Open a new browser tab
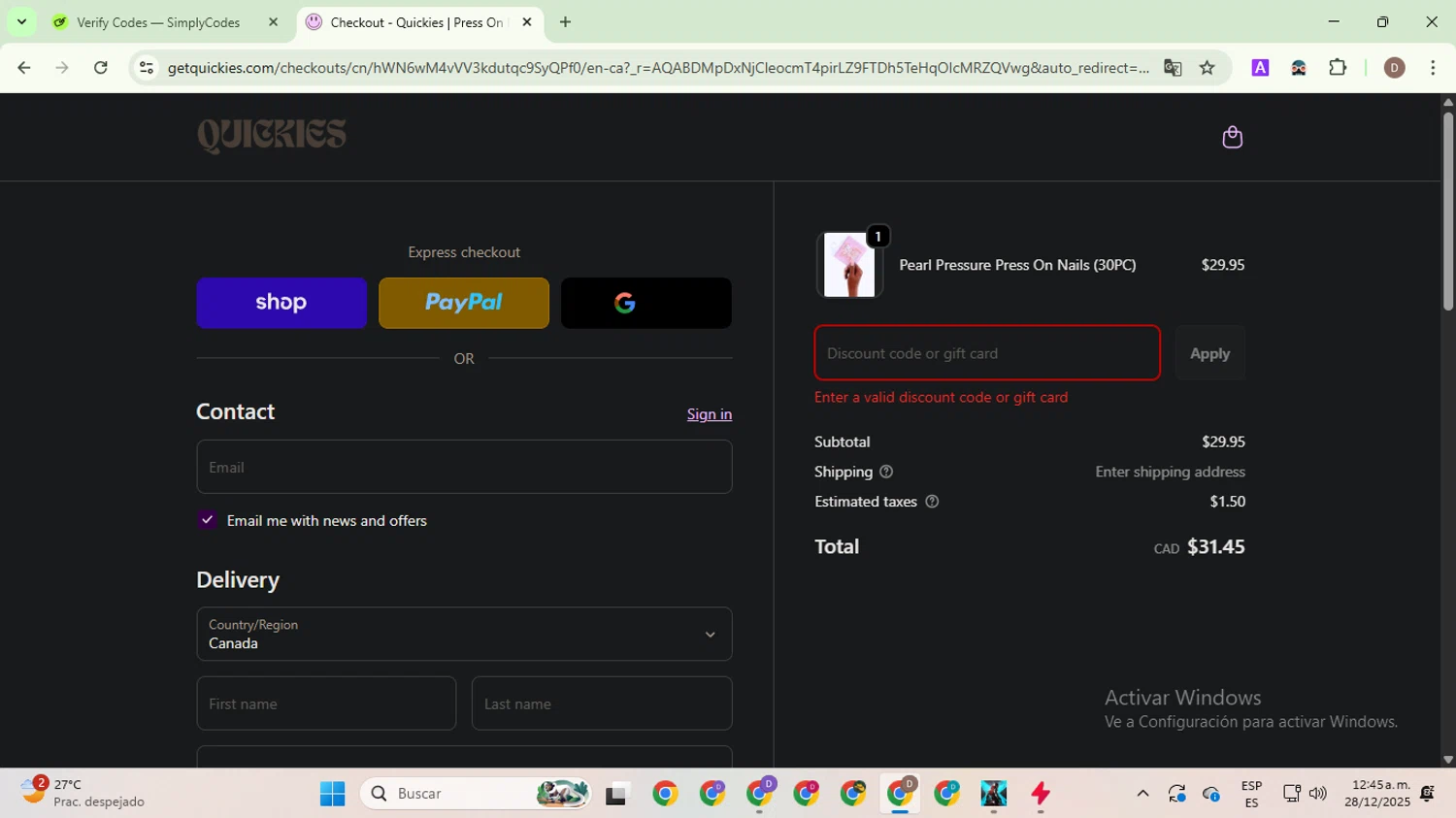The height and width of the screenshot is (818, 1456). click(565, 22)
